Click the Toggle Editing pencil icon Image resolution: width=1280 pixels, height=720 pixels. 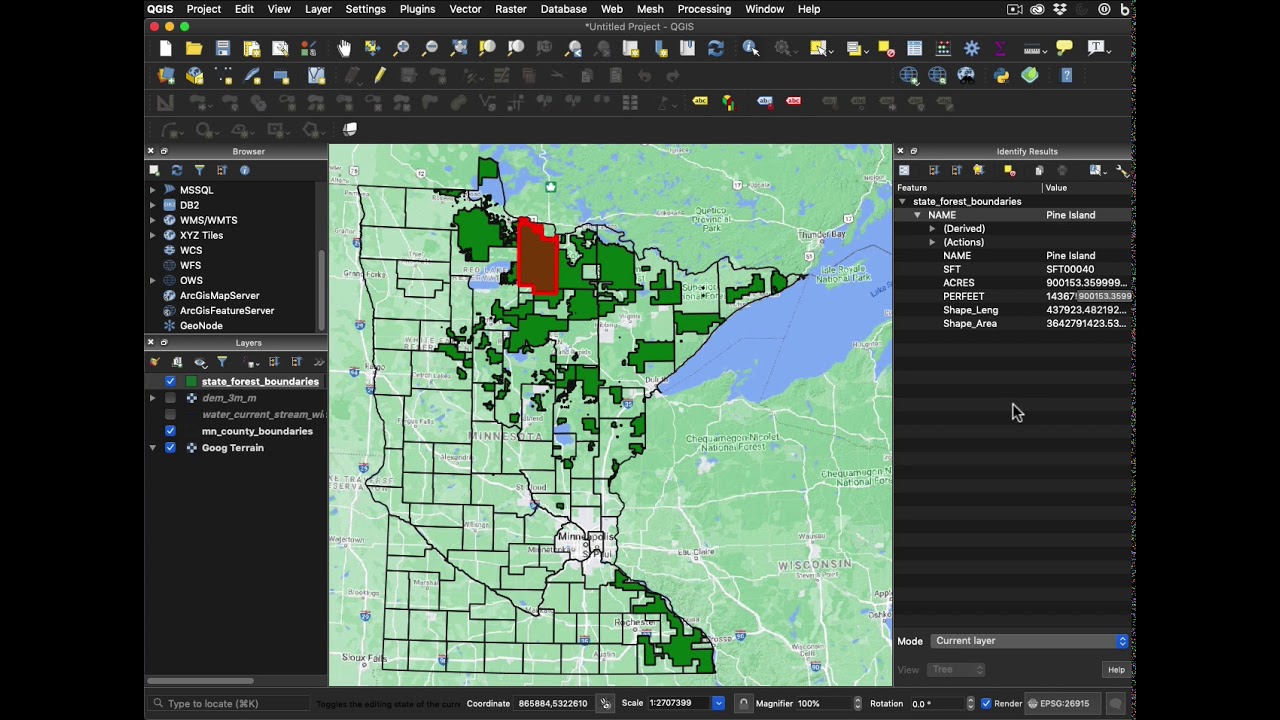tap(380, 75)
